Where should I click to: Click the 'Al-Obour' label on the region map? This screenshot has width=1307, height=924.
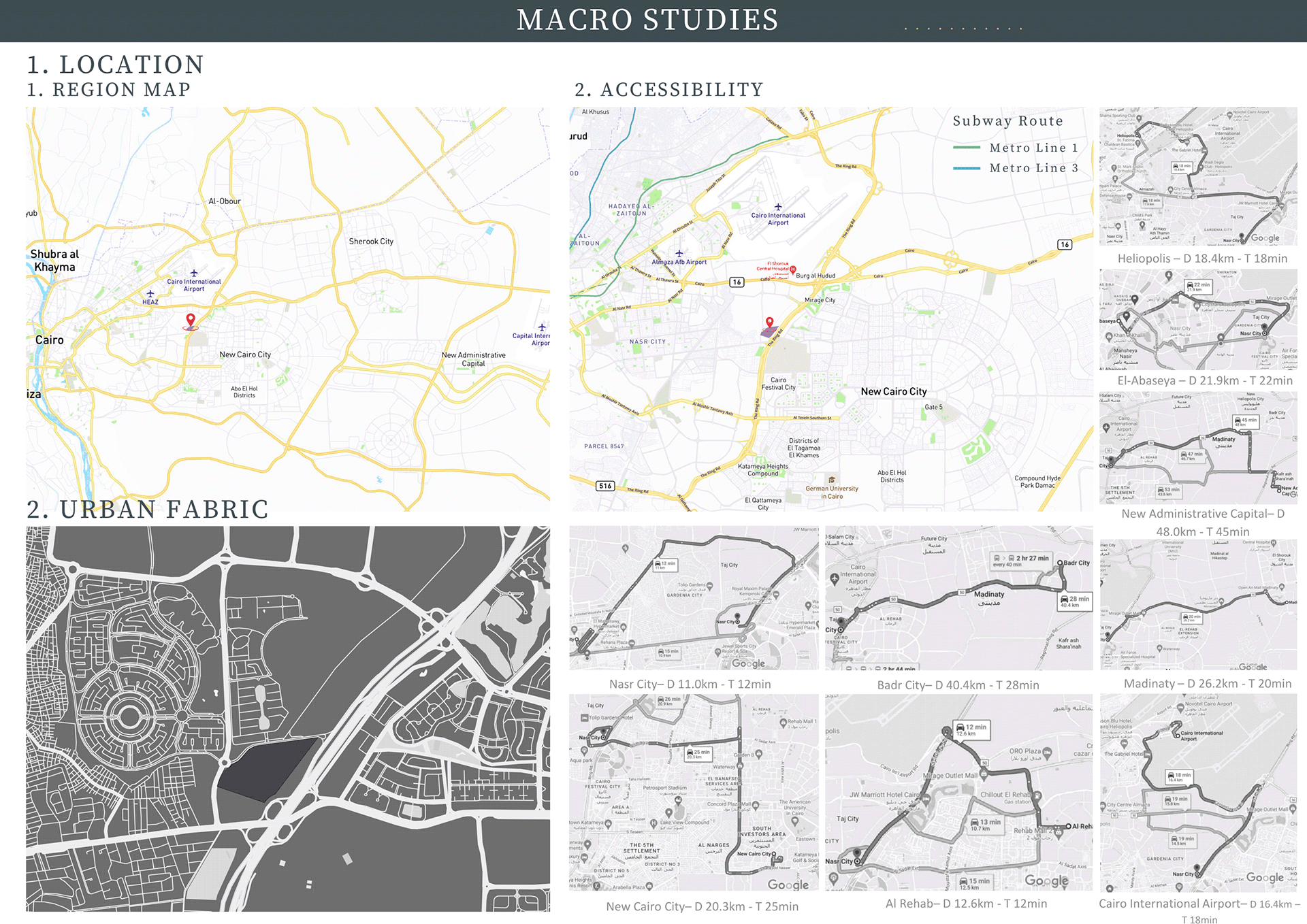pos(225,201)
